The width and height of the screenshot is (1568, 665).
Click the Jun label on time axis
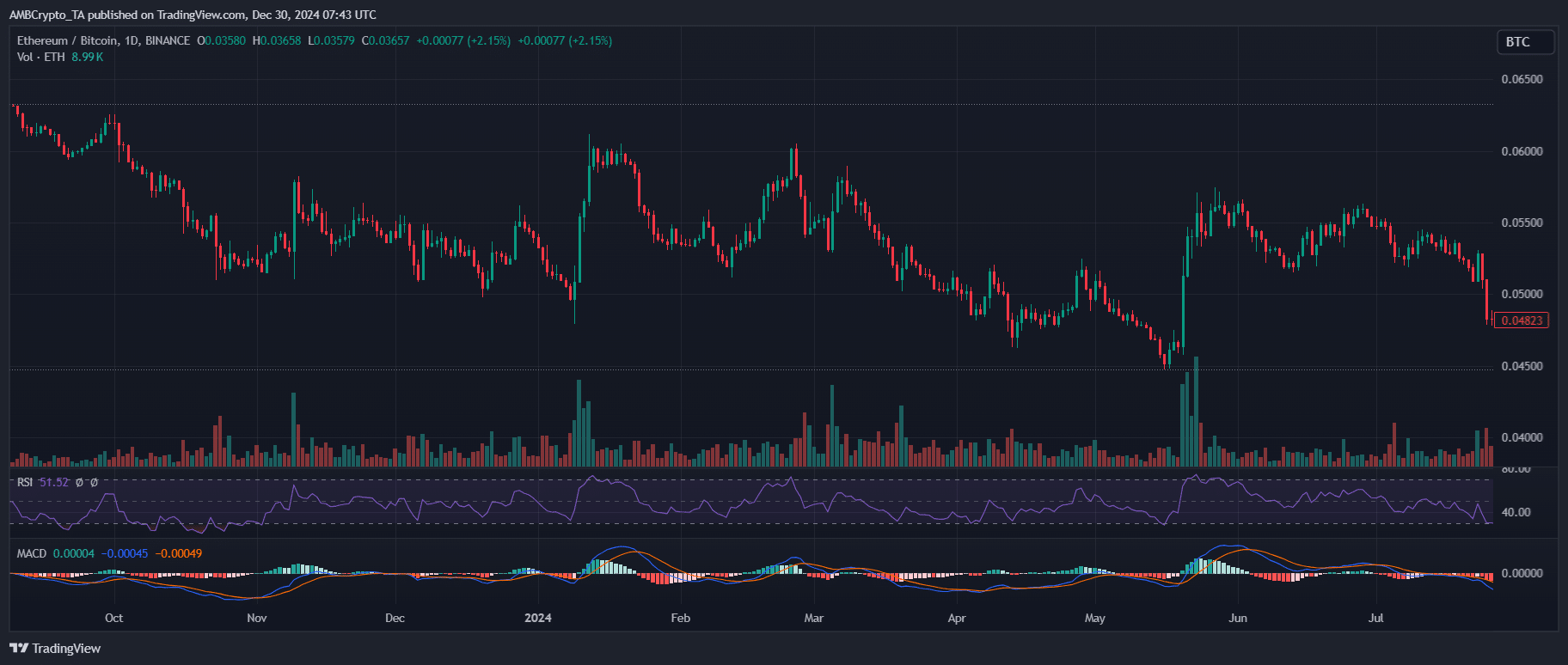pos(1238,618)
